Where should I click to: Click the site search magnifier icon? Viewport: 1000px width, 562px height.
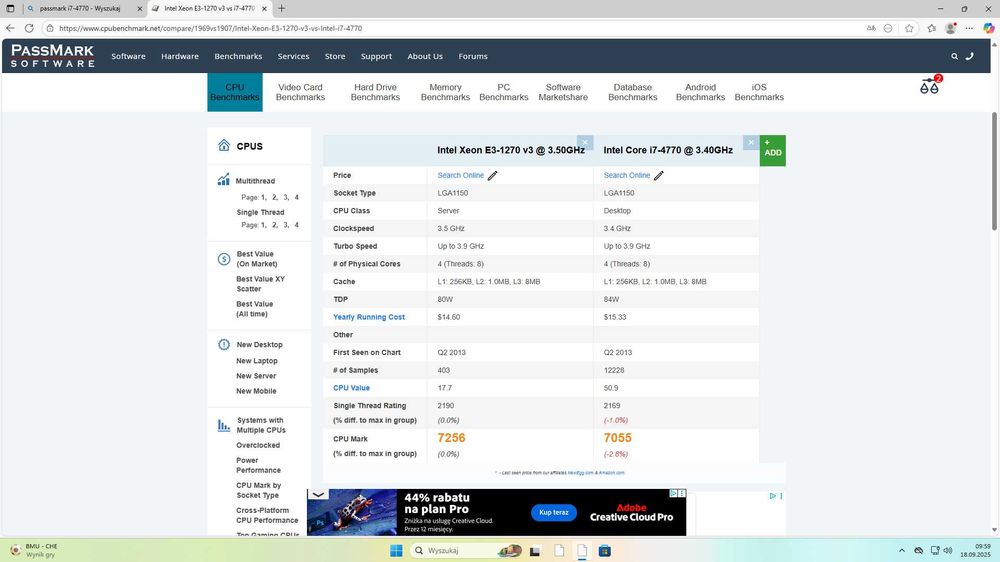click(955, 56)
